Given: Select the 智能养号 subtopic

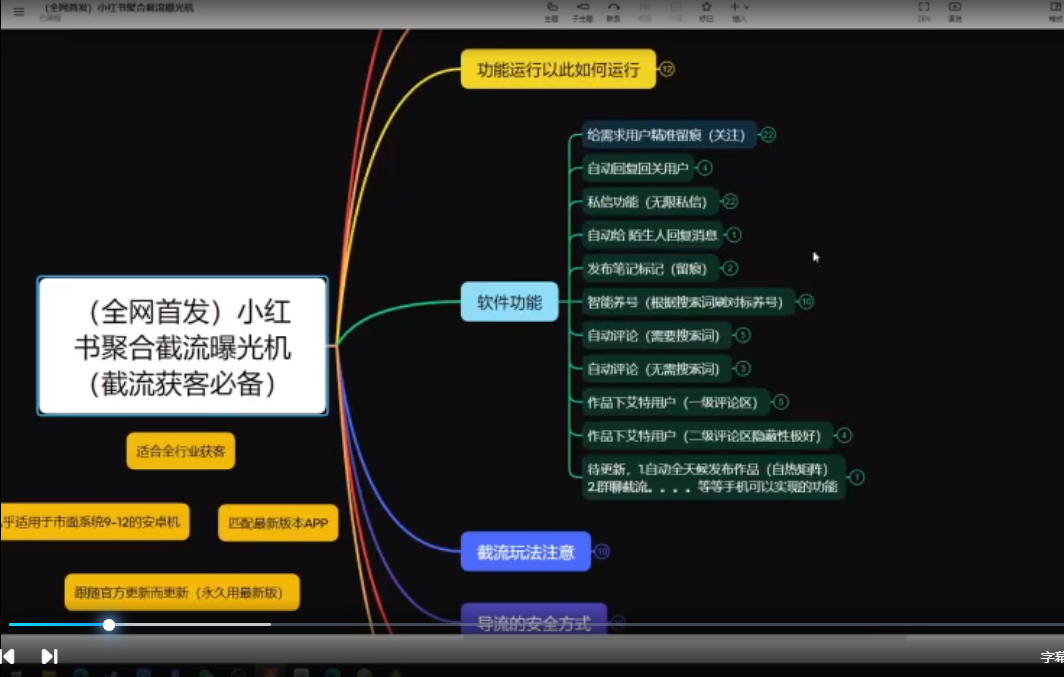Looking at the screenshot, I should (x=687, y=302).
